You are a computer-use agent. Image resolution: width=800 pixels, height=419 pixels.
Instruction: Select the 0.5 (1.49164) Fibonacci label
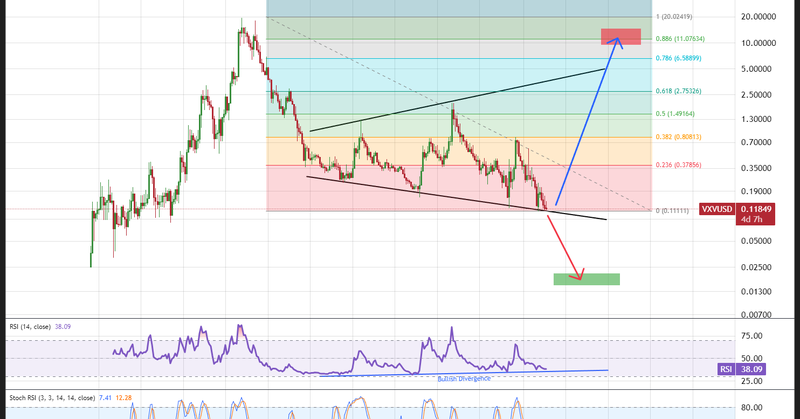675,114
